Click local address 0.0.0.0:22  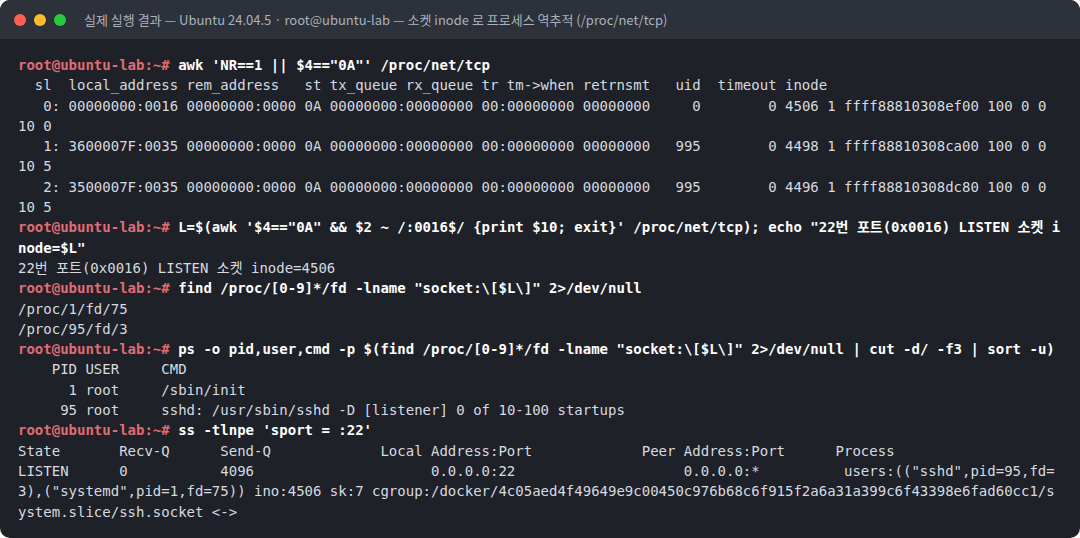click(x=473, y=471)
